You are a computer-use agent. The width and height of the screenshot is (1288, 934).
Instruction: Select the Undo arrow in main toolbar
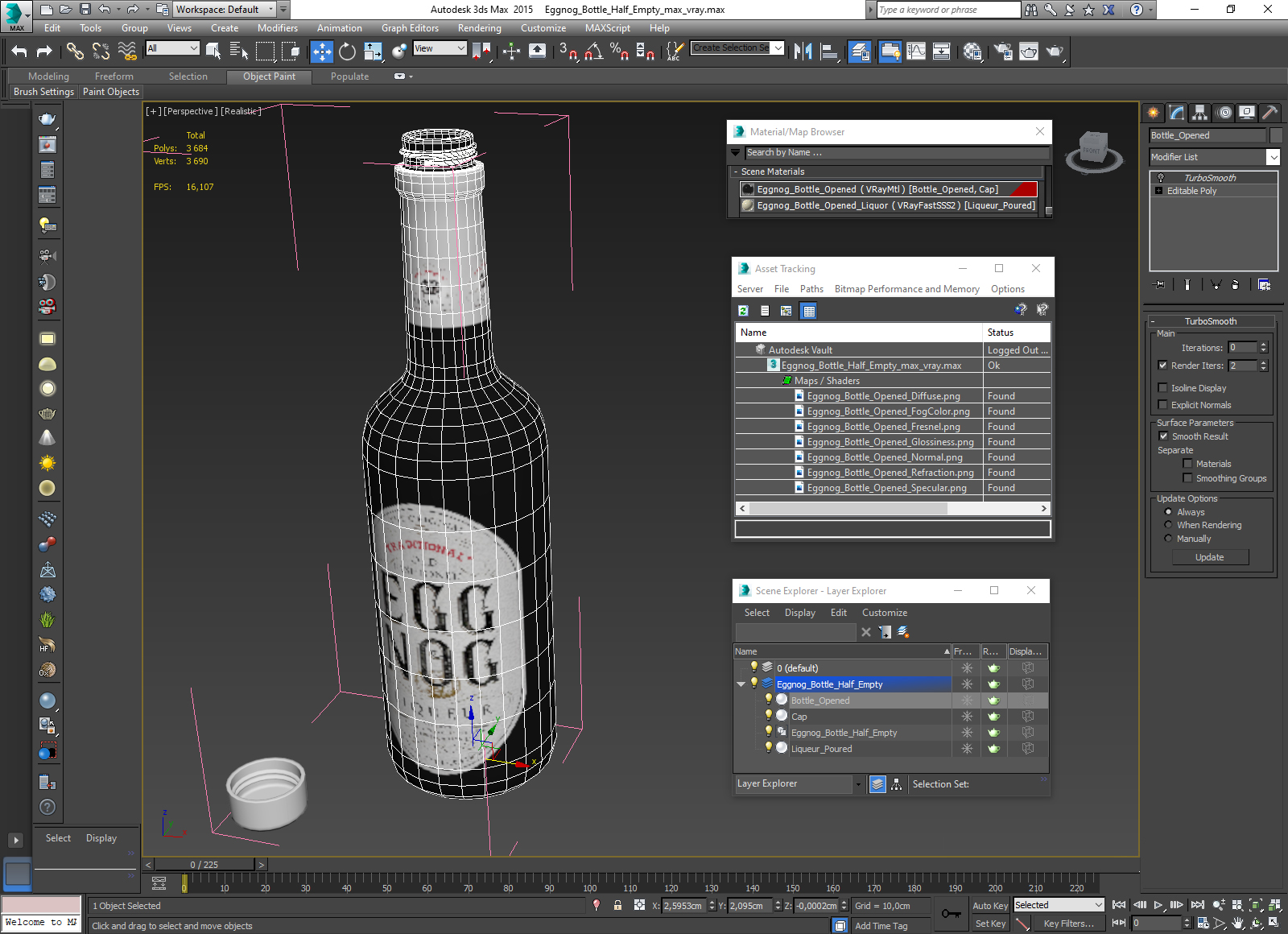tap(19, 52)
